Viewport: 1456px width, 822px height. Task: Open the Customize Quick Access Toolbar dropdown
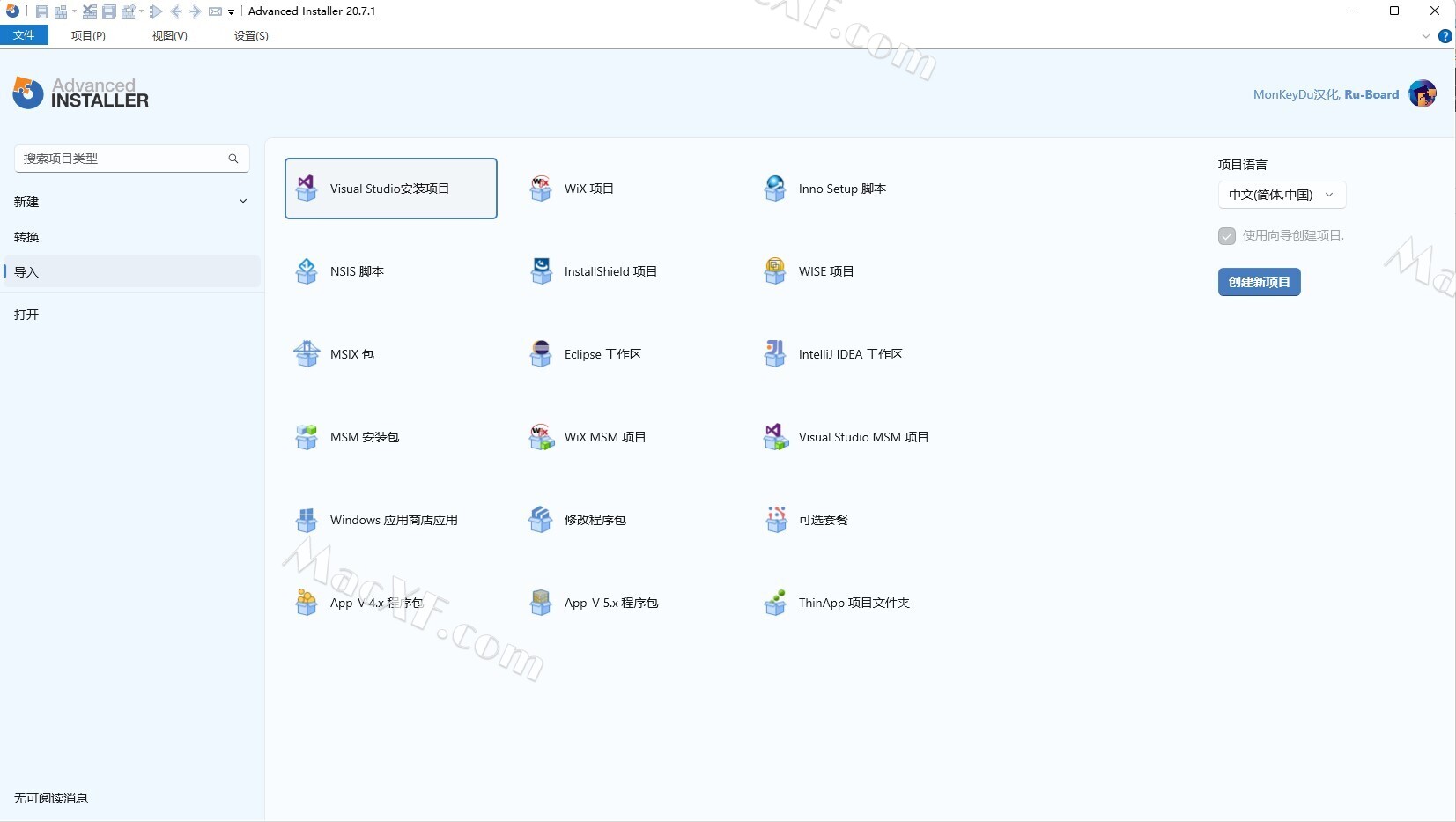[231, 12]
